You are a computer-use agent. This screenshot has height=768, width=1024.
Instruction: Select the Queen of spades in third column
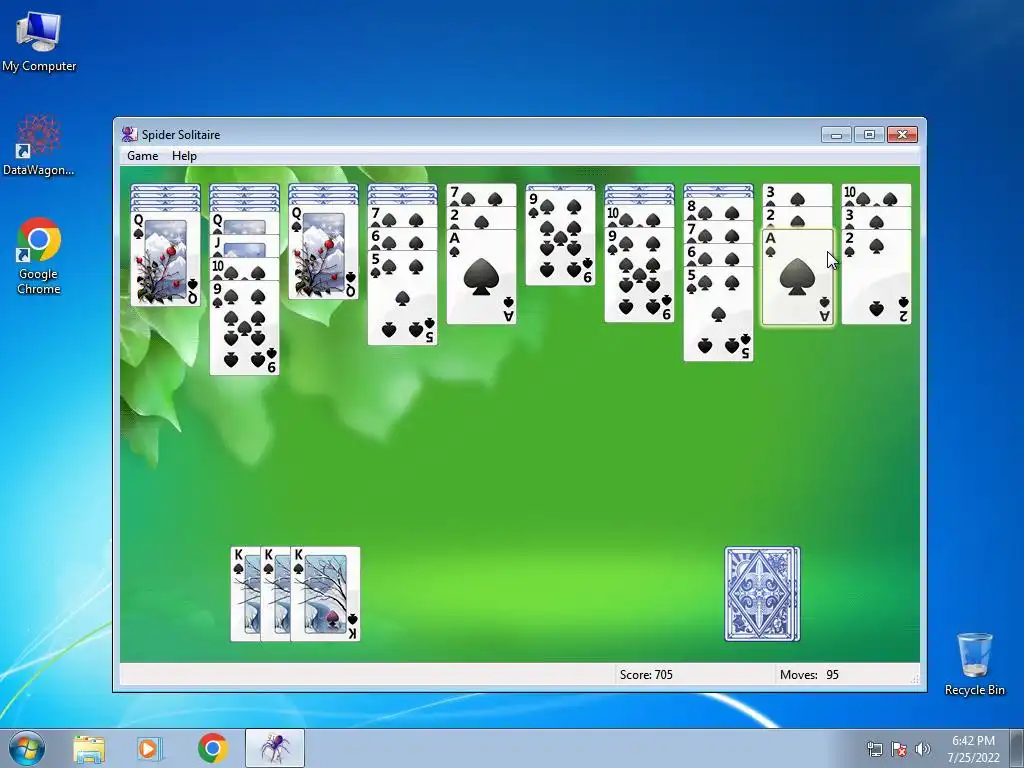(323, 251)
